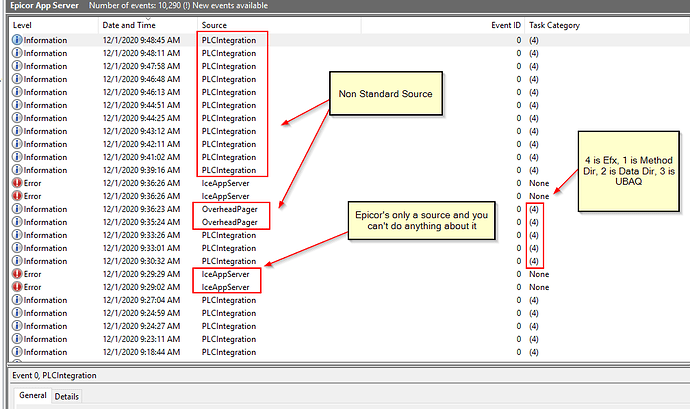This screenshot has width=690, height=409.
Task: Click the info icon for the 9:42:11 AM event
Action: (17, 144)
